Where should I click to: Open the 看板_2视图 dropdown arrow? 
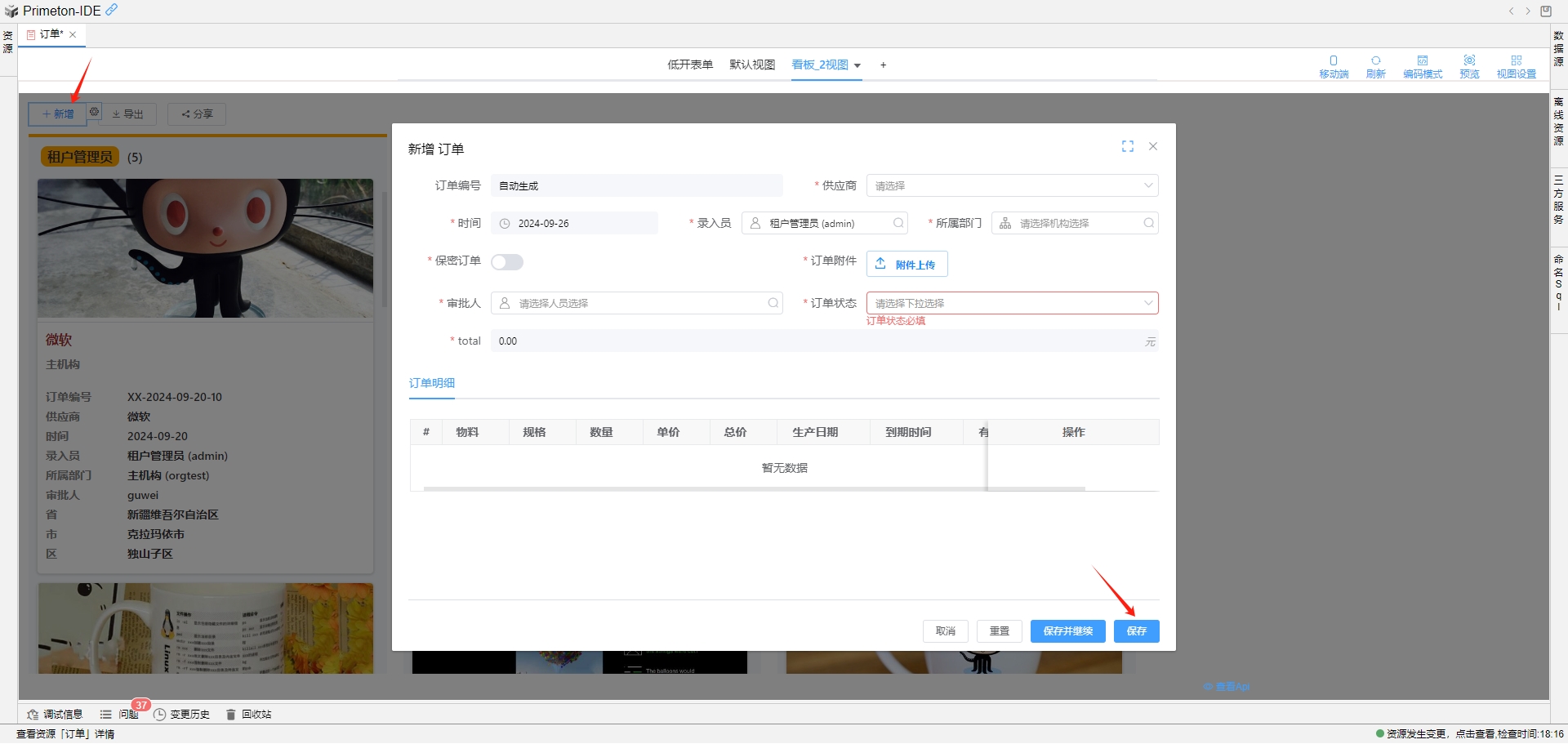click(857, 66)
